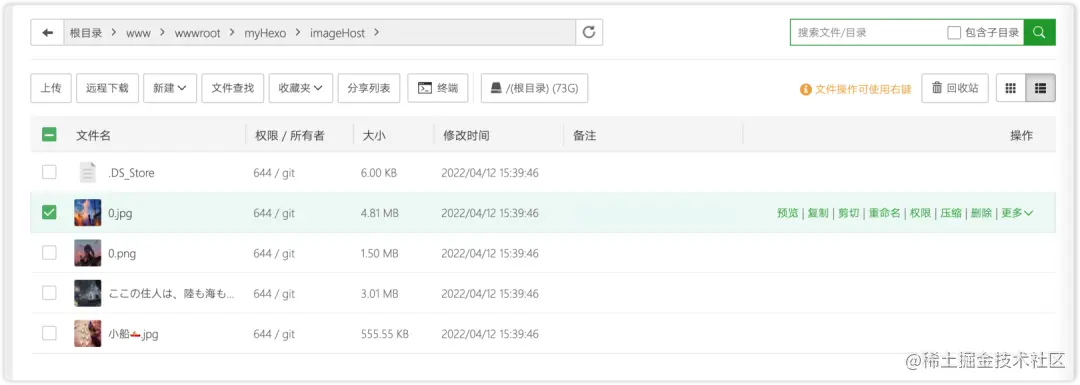Click 重命名 for 0.jpg

coord(884,213)
